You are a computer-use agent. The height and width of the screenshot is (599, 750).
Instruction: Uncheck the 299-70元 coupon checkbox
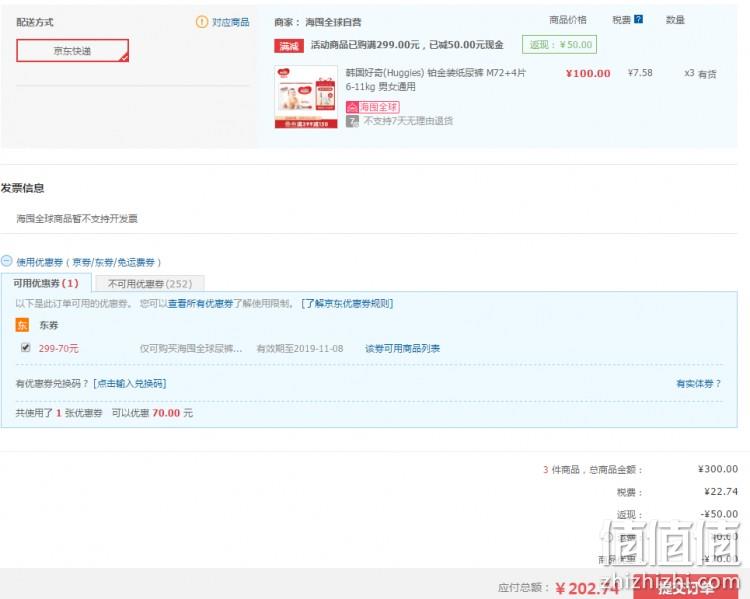(26, 347)
